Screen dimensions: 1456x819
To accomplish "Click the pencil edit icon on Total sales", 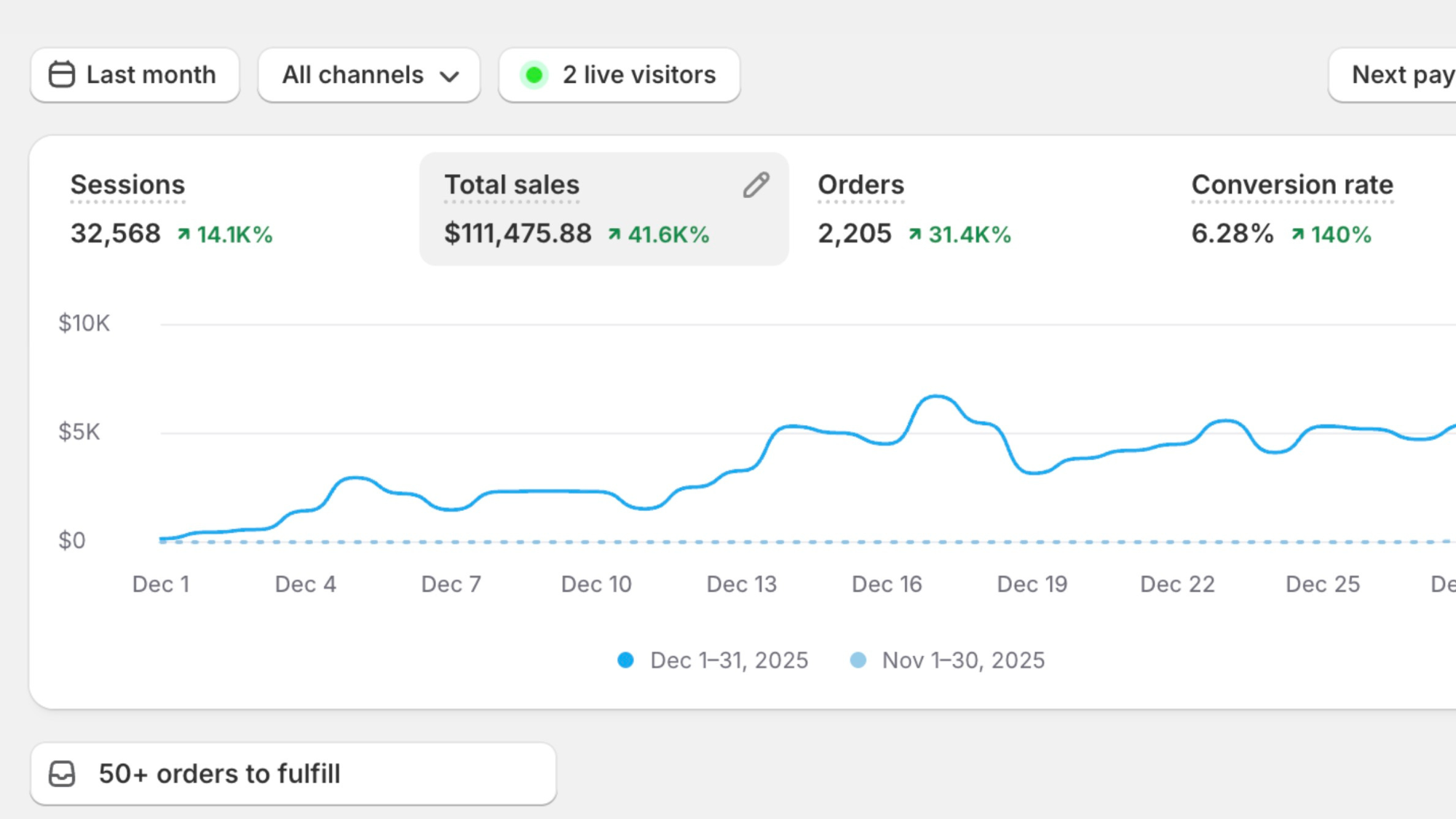I will point(756,185).
